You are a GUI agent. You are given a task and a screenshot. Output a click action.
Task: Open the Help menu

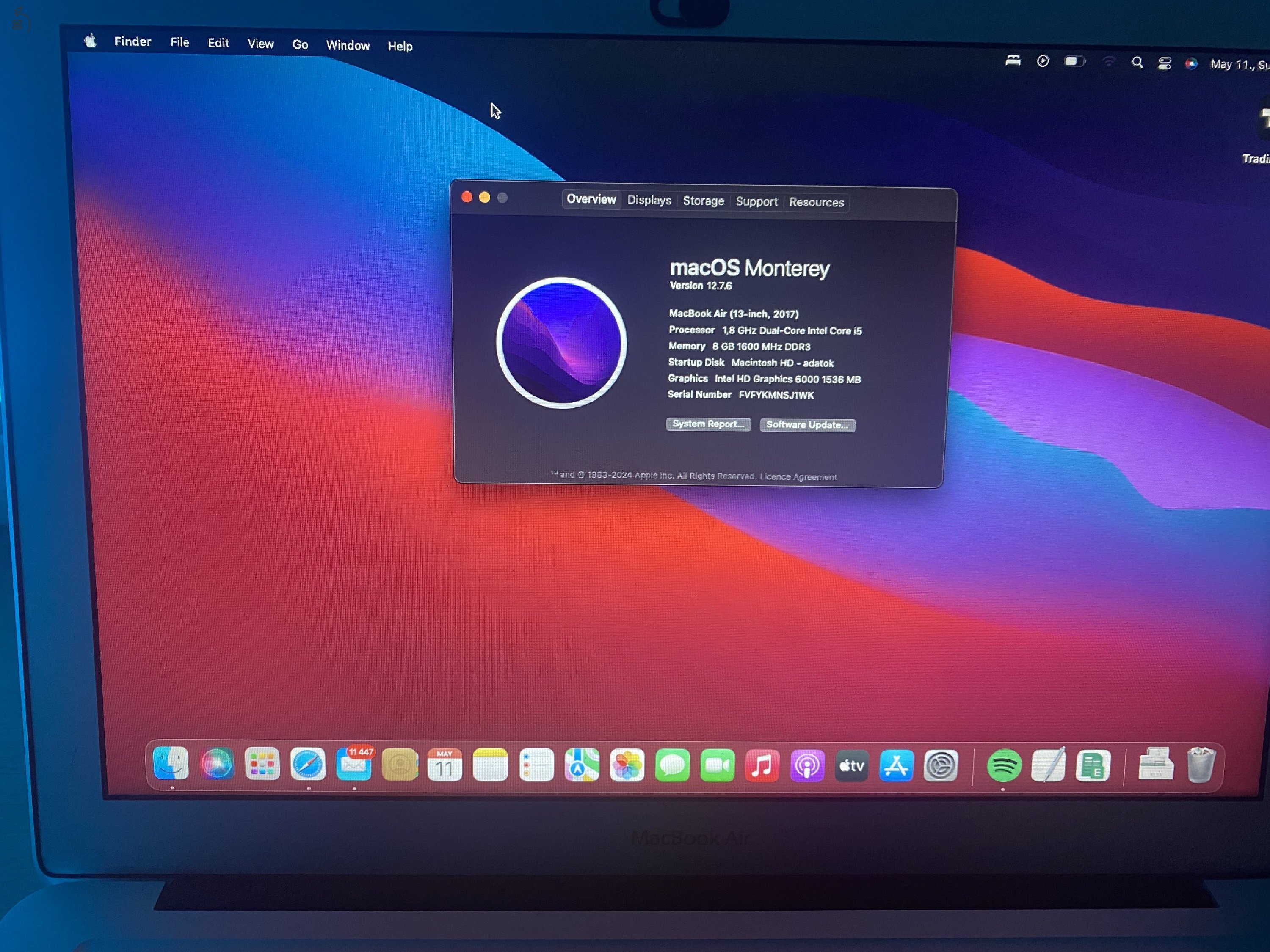(400, 46)
